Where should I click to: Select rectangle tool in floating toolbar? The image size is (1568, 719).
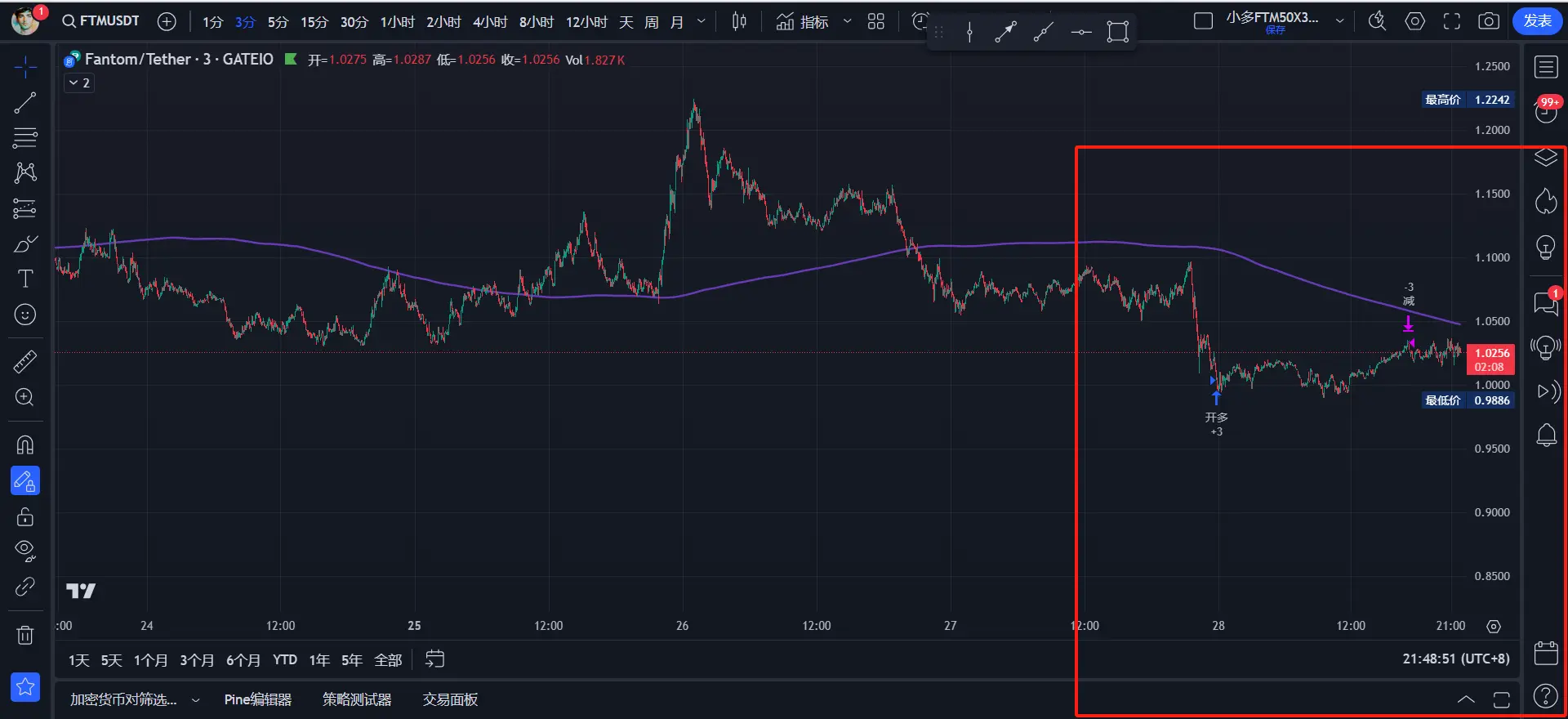pyautogui.click(x=1118, y=33)
